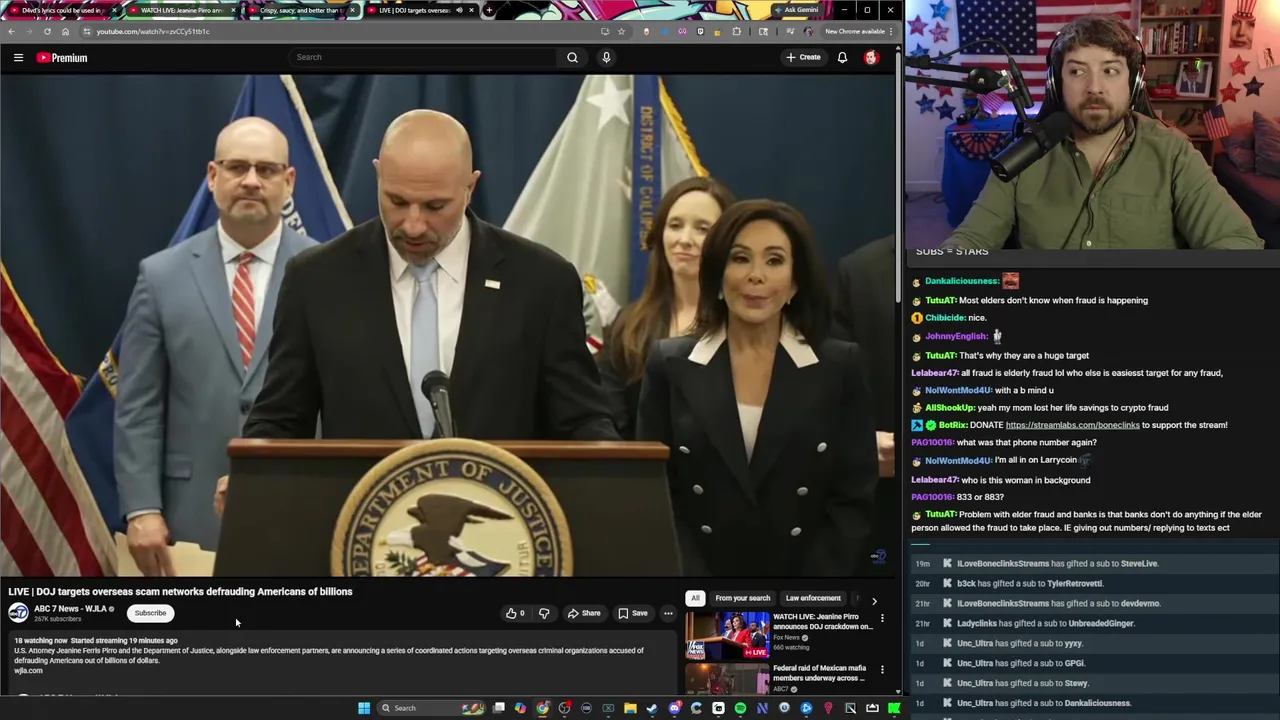Open options for Mexican mafia raid video
Image resolution: width=1280 pixels, height=720 pixels.
click(882, 670)
